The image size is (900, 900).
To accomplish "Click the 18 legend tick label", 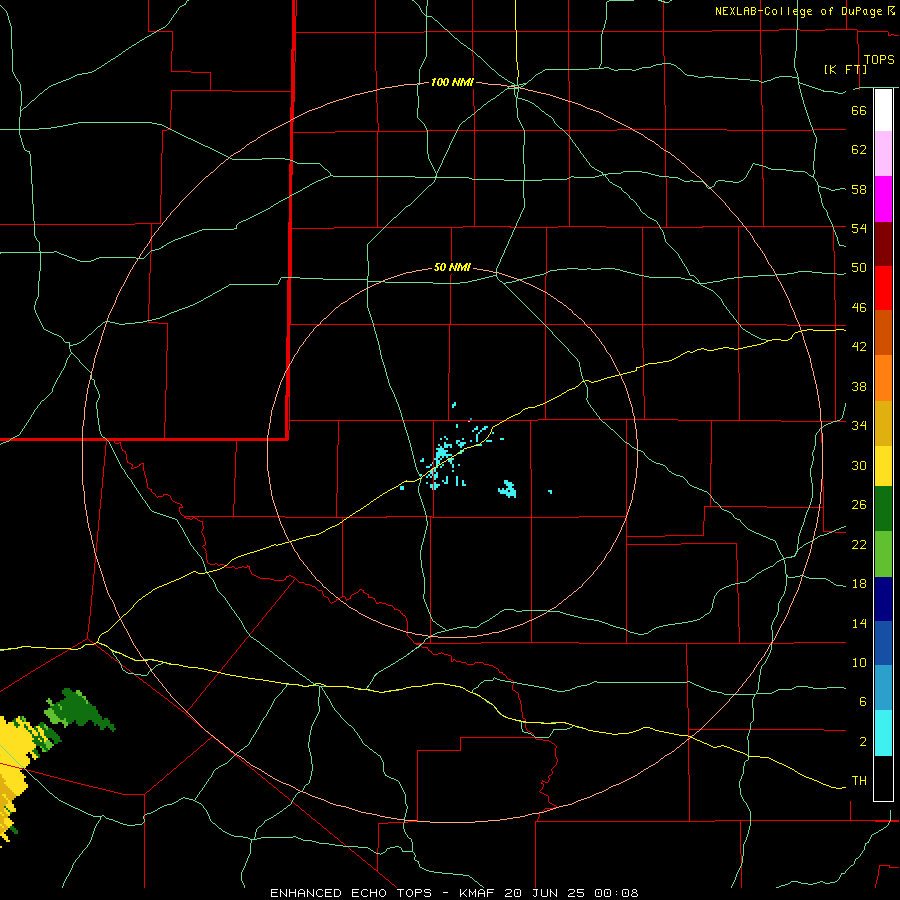I will [x=859, y=584].
